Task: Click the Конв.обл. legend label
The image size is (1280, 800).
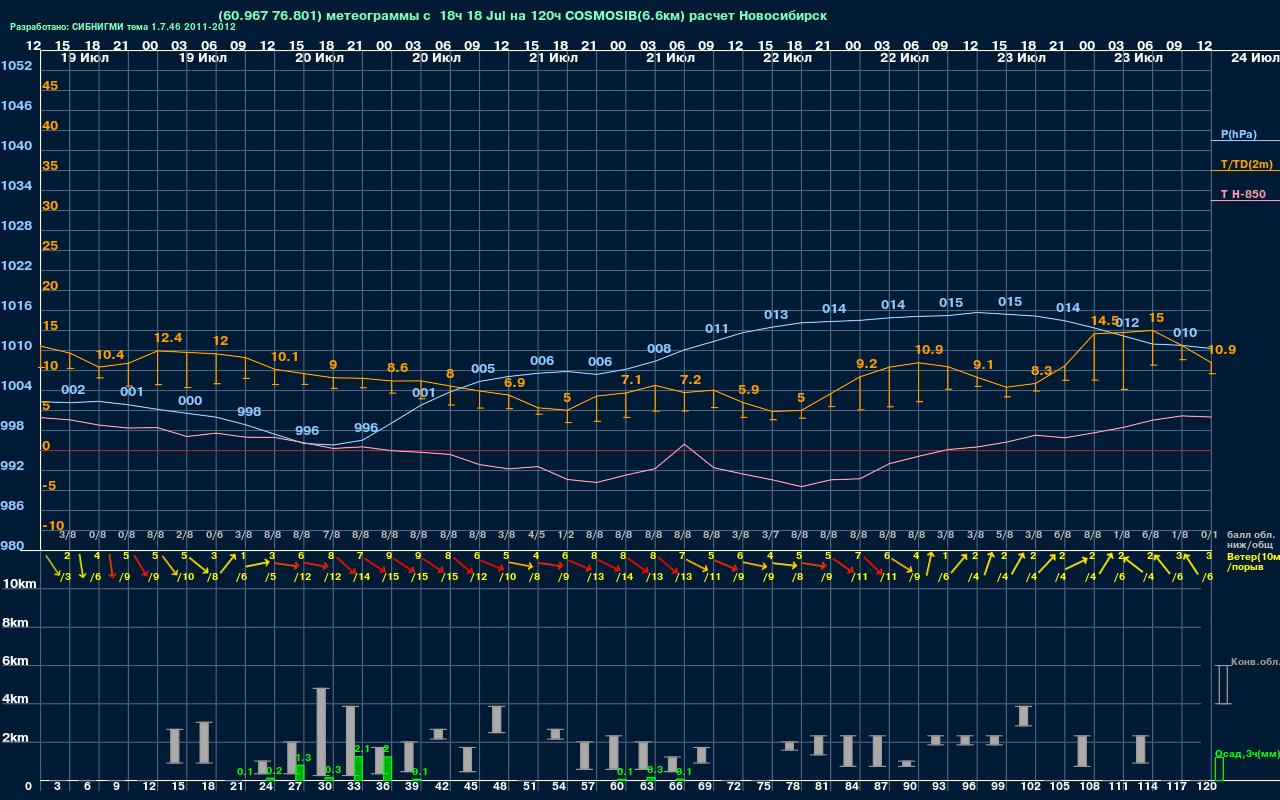Action: [x=1255, y=662]
